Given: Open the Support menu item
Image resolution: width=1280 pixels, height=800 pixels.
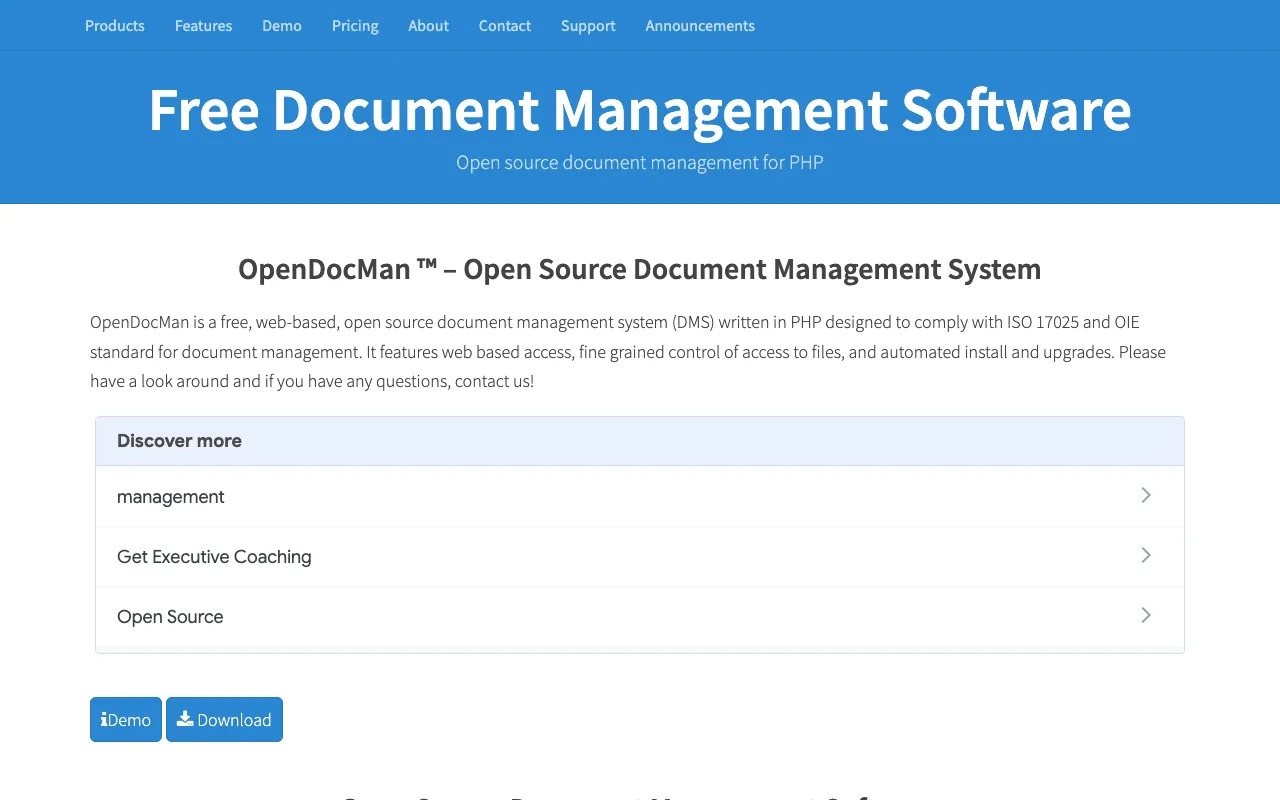Looking at the screenshot, I should click(x=588, y=26).
